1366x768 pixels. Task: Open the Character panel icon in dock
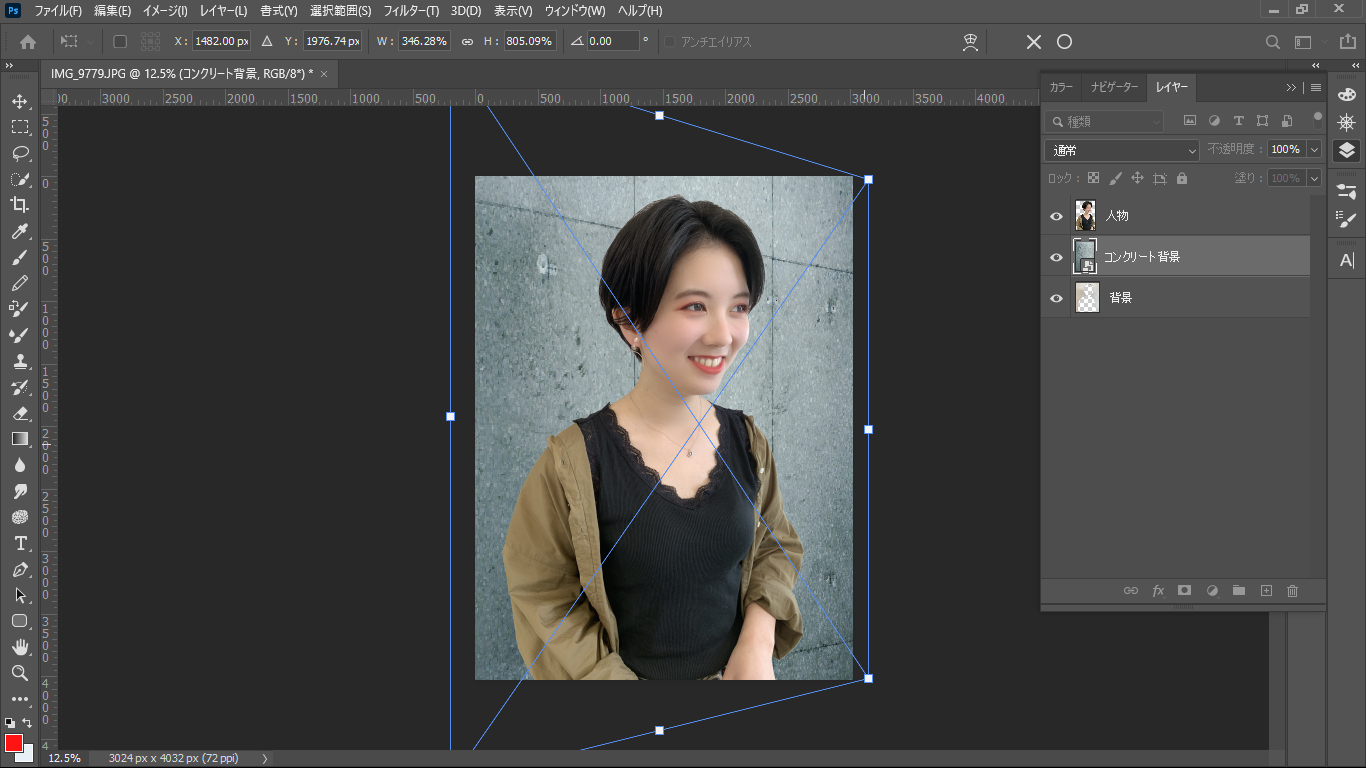pos(1346,260)
